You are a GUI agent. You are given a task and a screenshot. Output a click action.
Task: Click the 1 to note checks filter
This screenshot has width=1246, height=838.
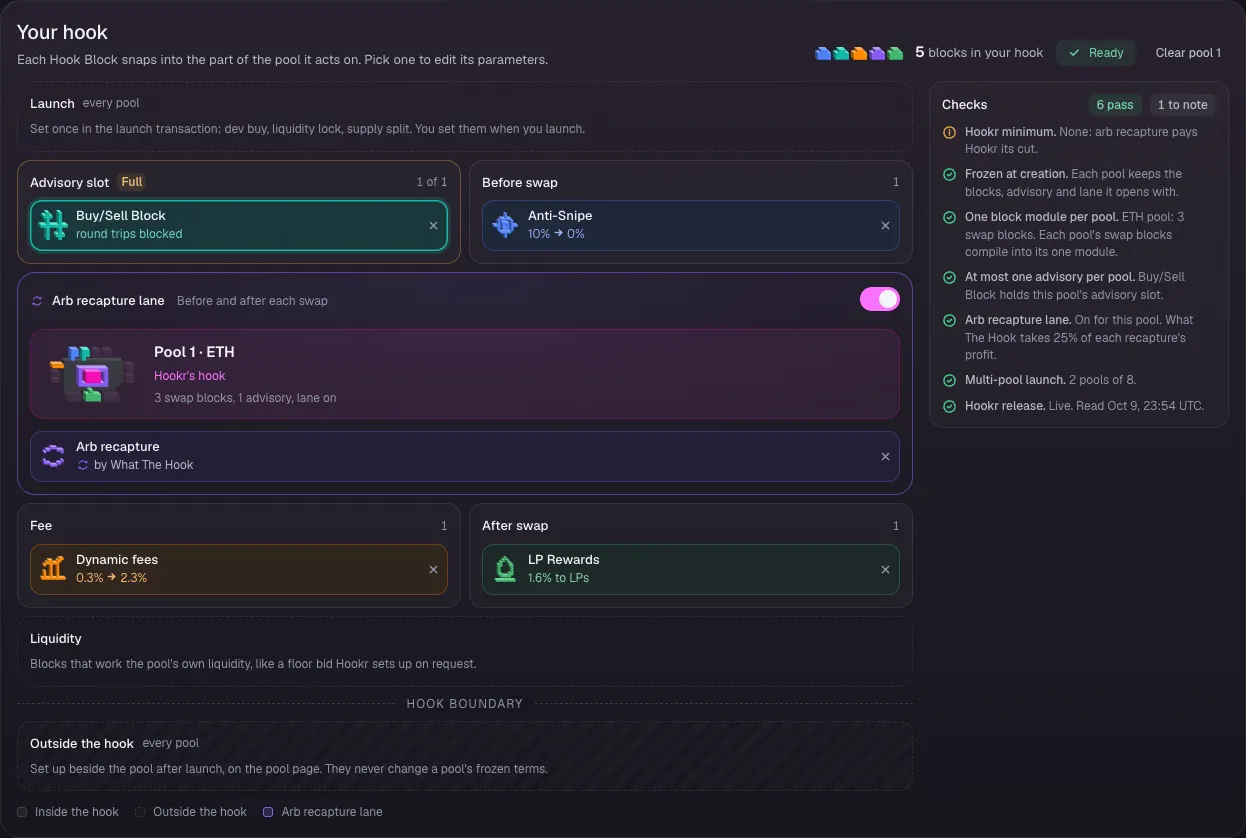click(1182, 104)
